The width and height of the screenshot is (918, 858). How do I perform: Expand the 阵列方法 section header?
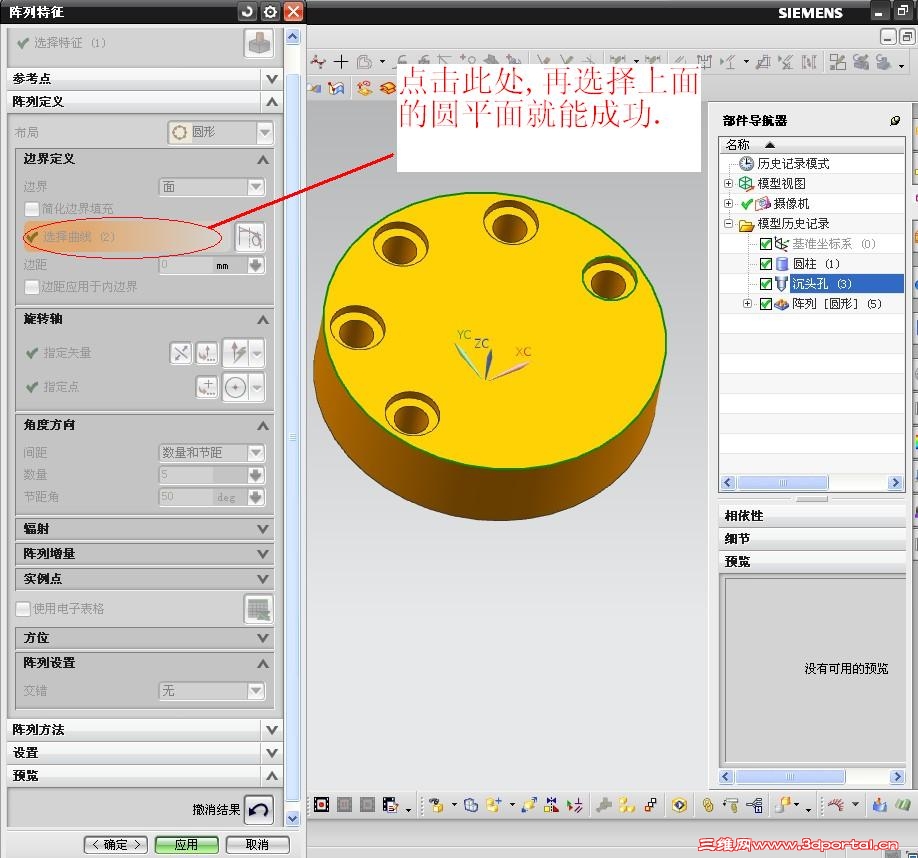(x=145, y=730)
